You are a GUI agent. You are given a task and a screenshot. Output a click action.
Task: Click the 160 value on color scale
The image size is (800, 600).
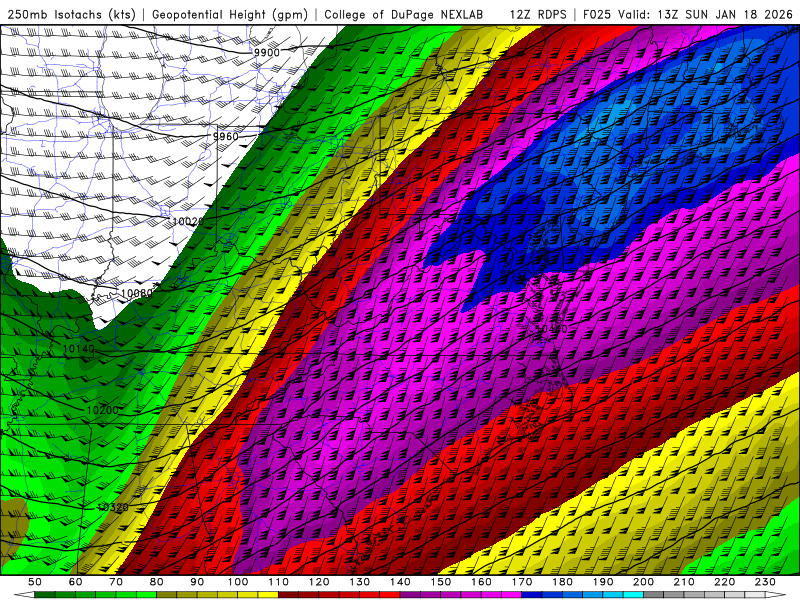481,582
